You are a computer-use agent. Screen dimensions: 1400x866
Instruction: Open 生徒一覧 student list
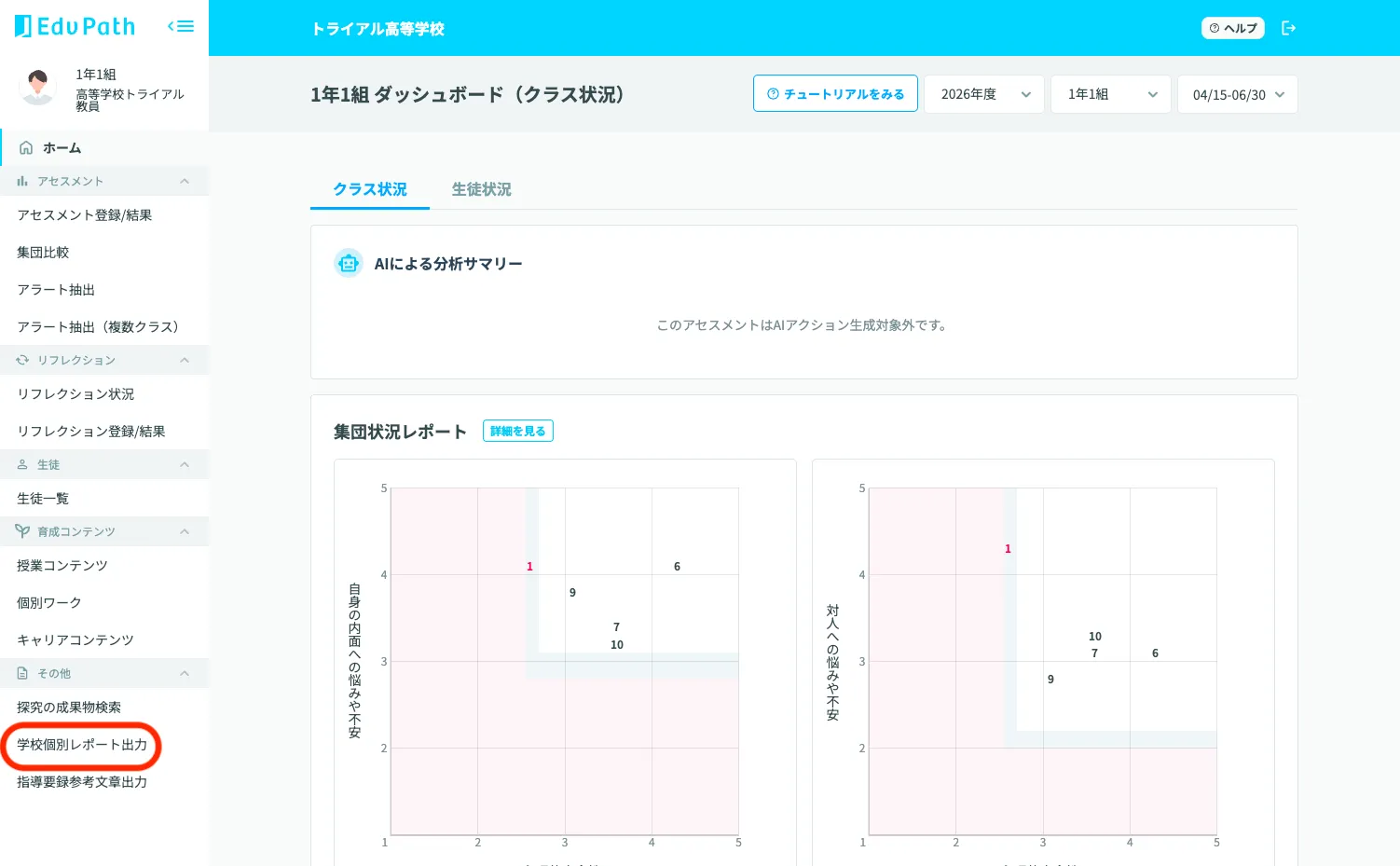[x=104, y=499]
